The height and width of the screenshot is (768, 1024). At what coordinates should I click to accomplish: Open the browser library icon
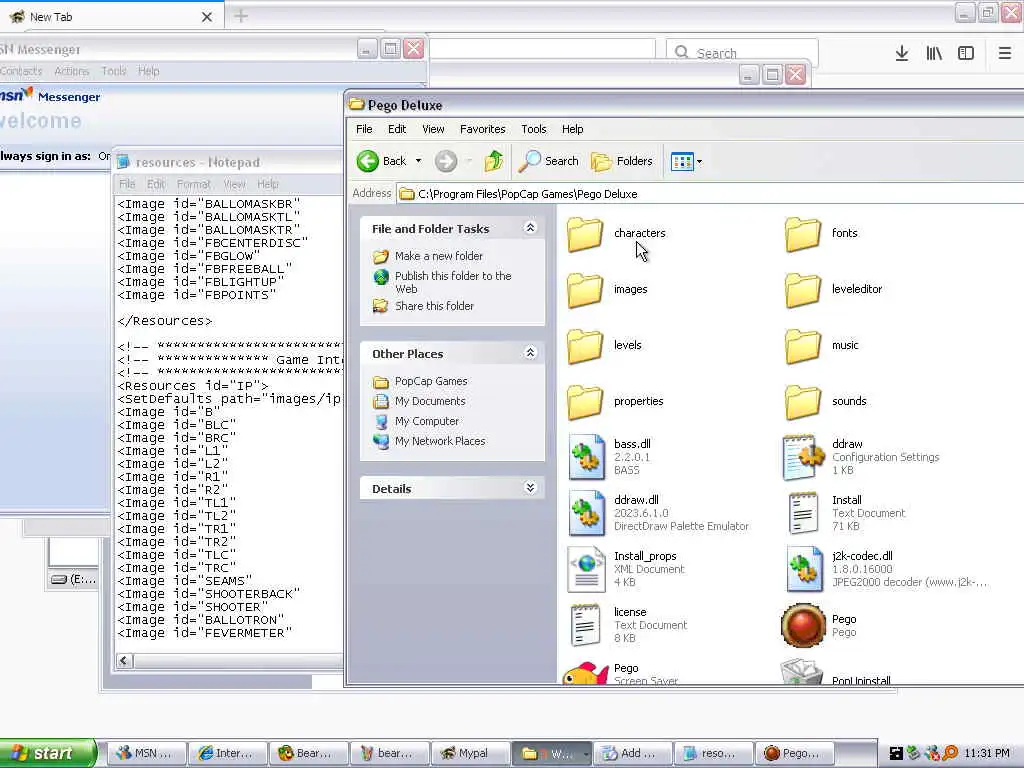pos(934,53)
